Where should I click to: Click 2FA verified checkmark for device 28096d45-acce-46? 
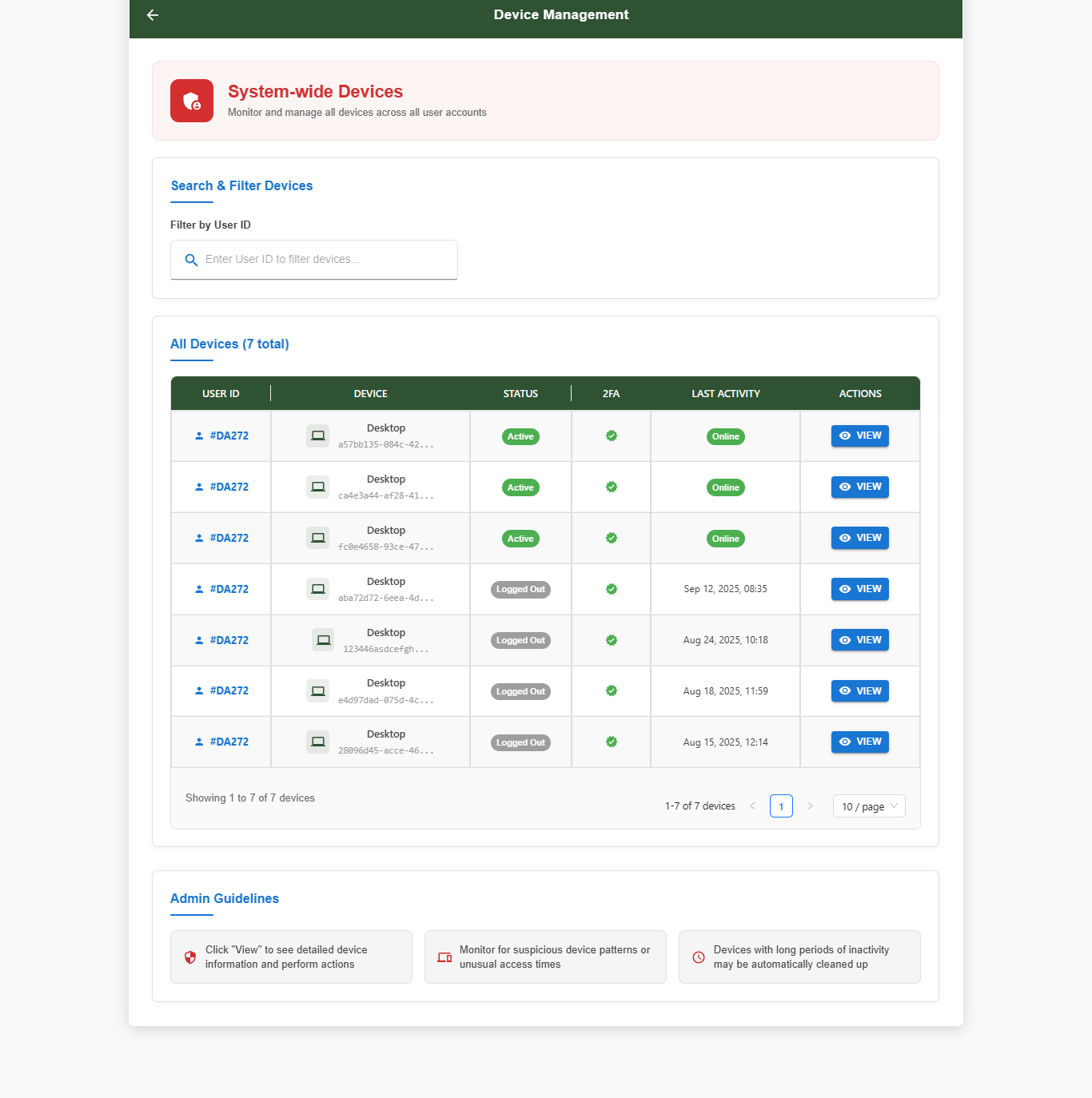coord(612,742)
